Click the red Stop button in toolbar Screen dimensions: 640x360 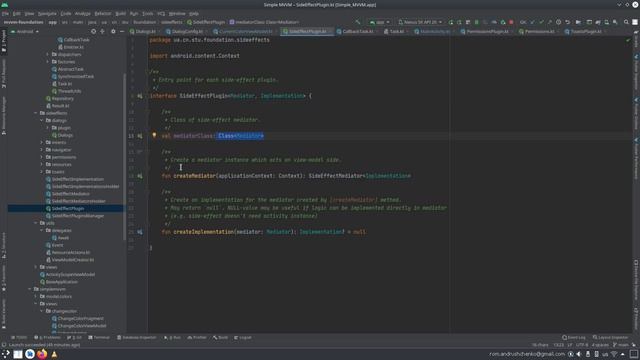coord(511,22)
